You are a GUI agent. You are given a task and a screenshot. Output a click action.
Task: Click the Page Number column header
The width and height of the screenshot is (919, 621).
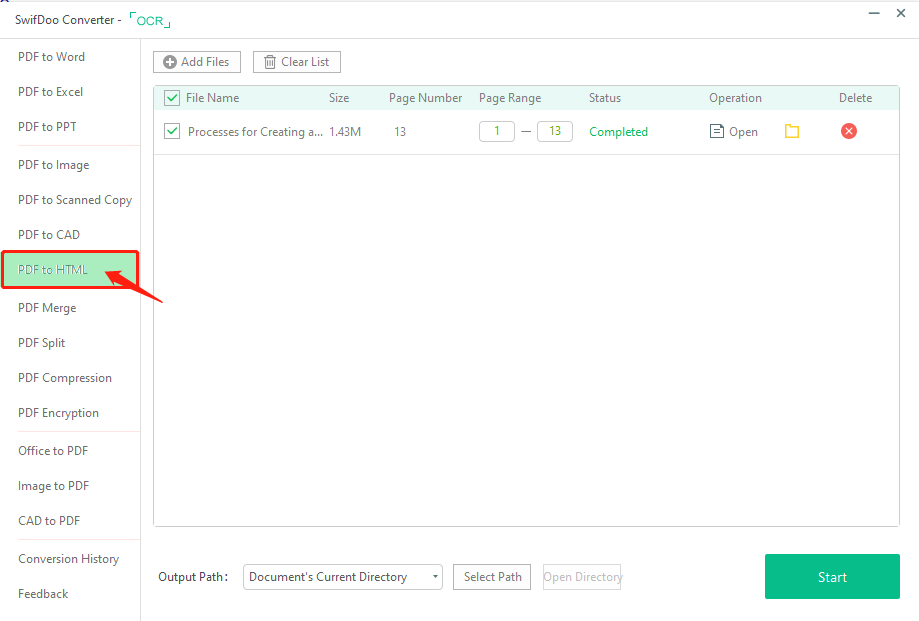tap(426, 98)
